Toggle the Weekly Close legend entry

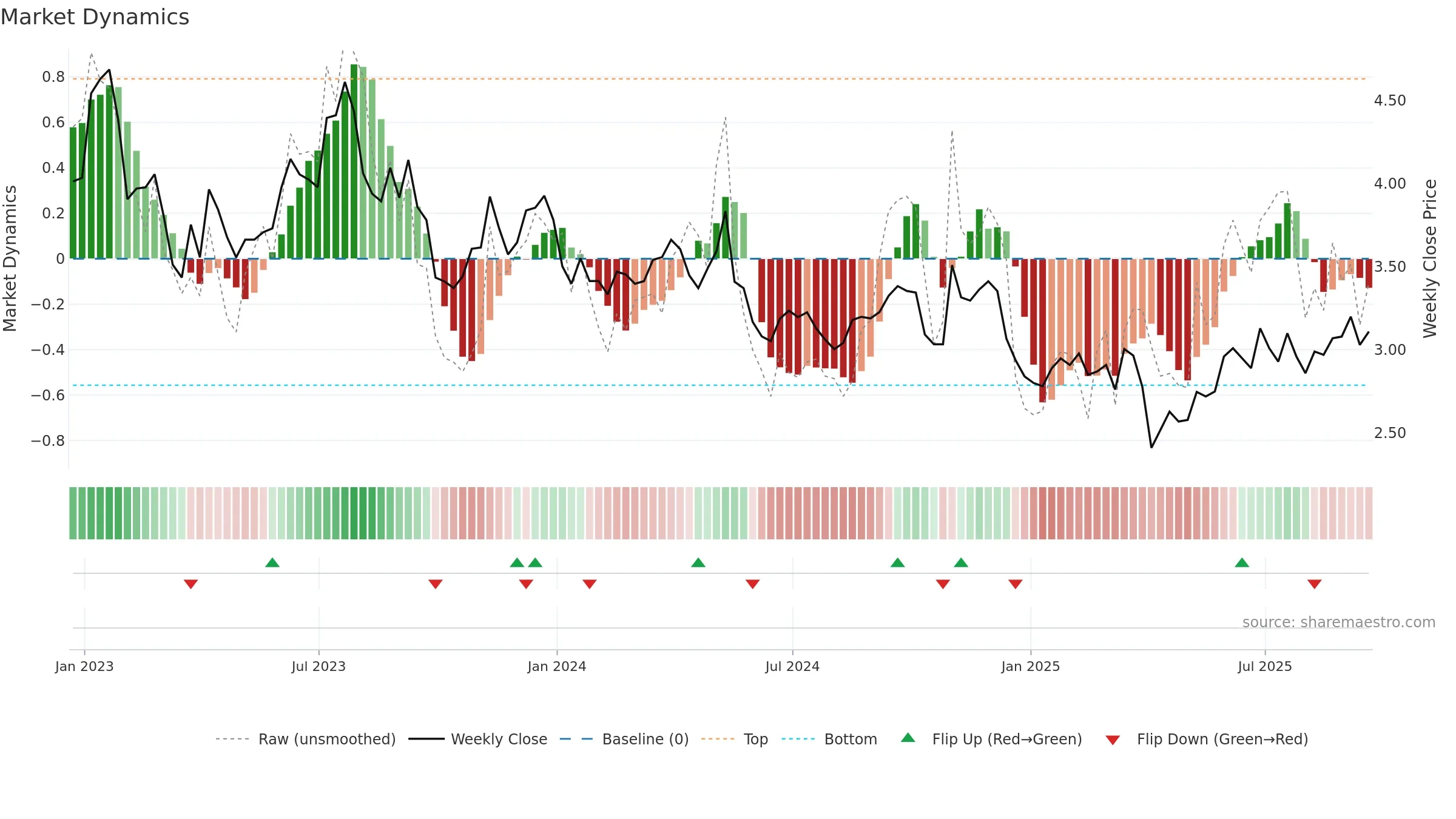tap(477, 739)
